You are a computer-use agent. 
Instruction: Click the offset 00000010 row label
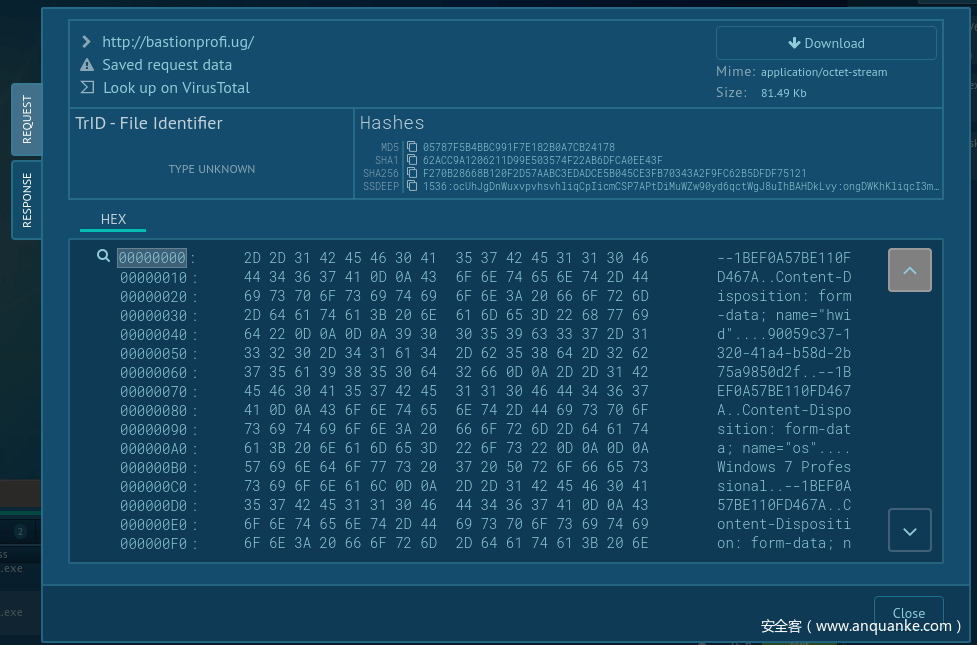coord(153,277)
